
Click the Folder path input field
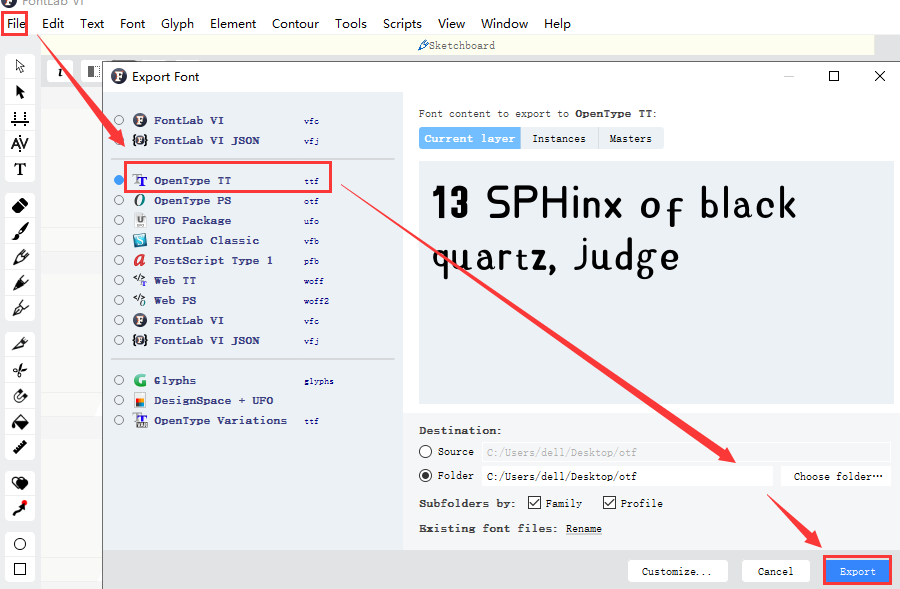tap(627, 476)
